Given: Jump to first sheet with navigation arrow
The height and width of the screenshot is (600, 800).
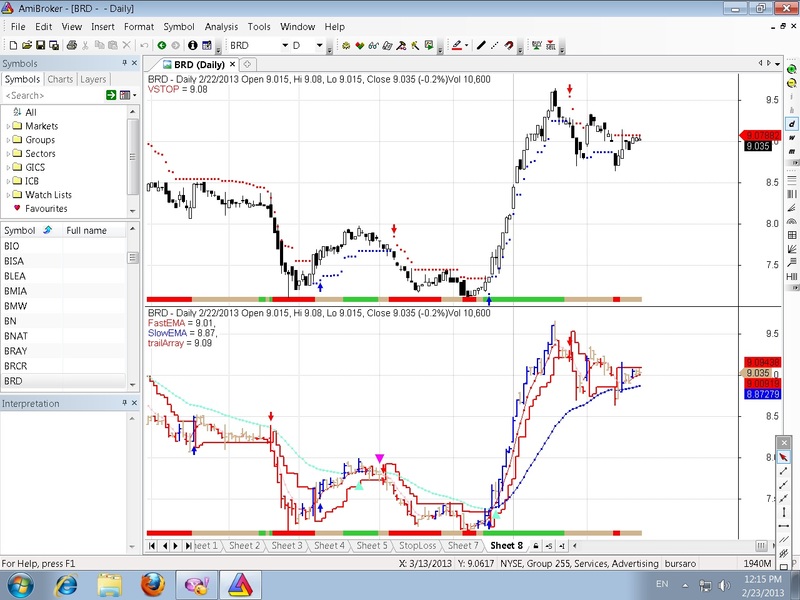Looking at the screenshot, I should pos(152,545).
